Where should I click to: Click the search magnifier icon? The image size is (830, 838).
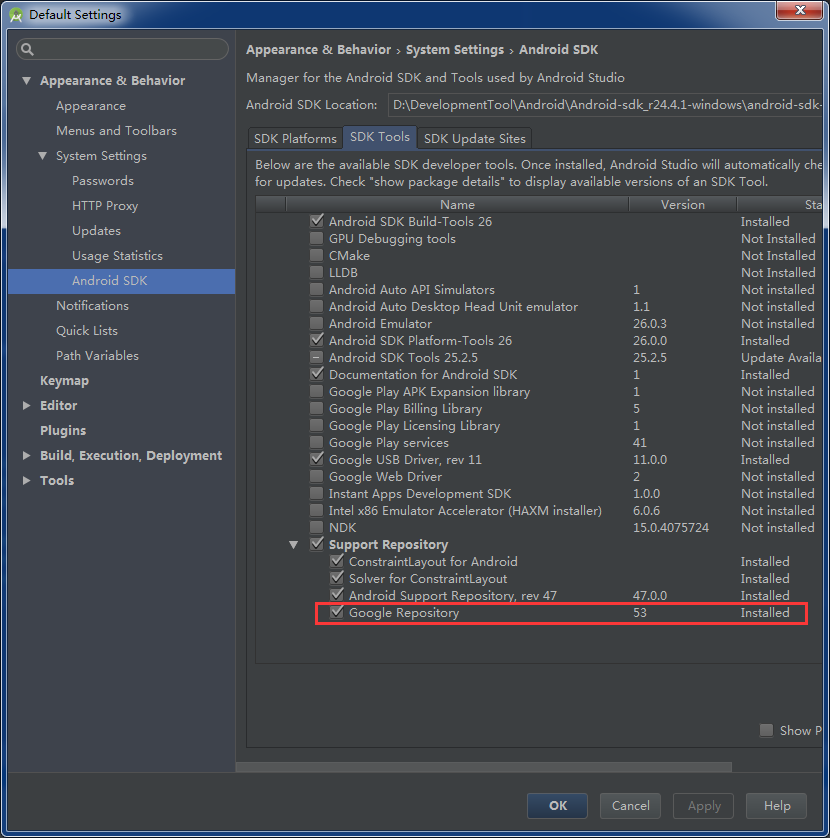(27, 50)
